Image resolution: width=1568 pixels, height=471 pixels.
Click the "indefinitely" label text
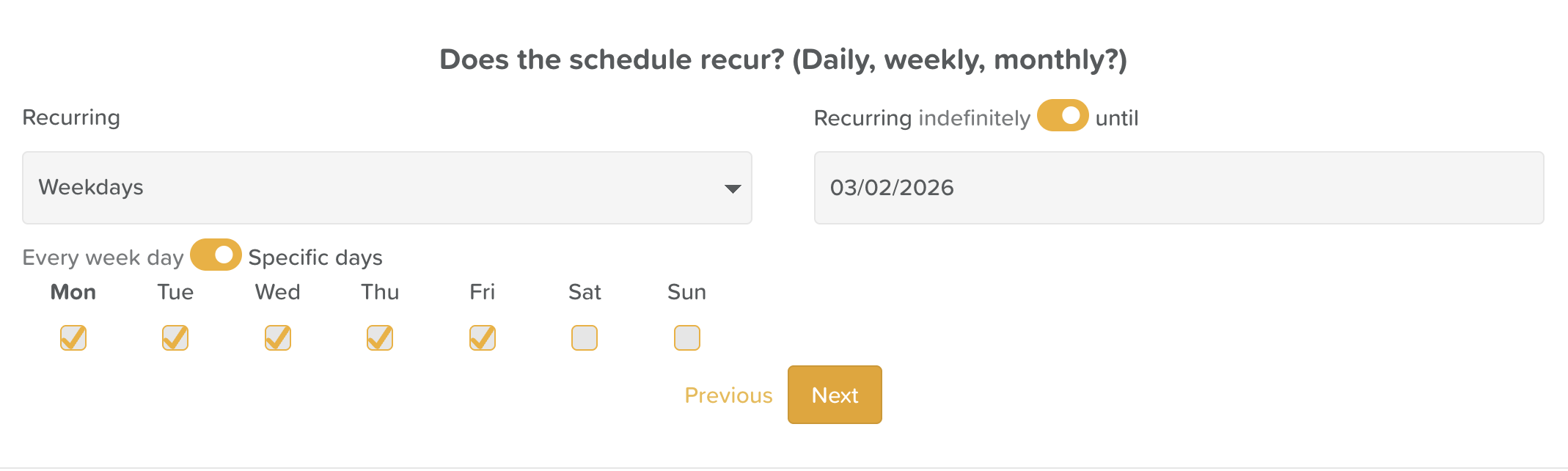click(x=974, y=118)
